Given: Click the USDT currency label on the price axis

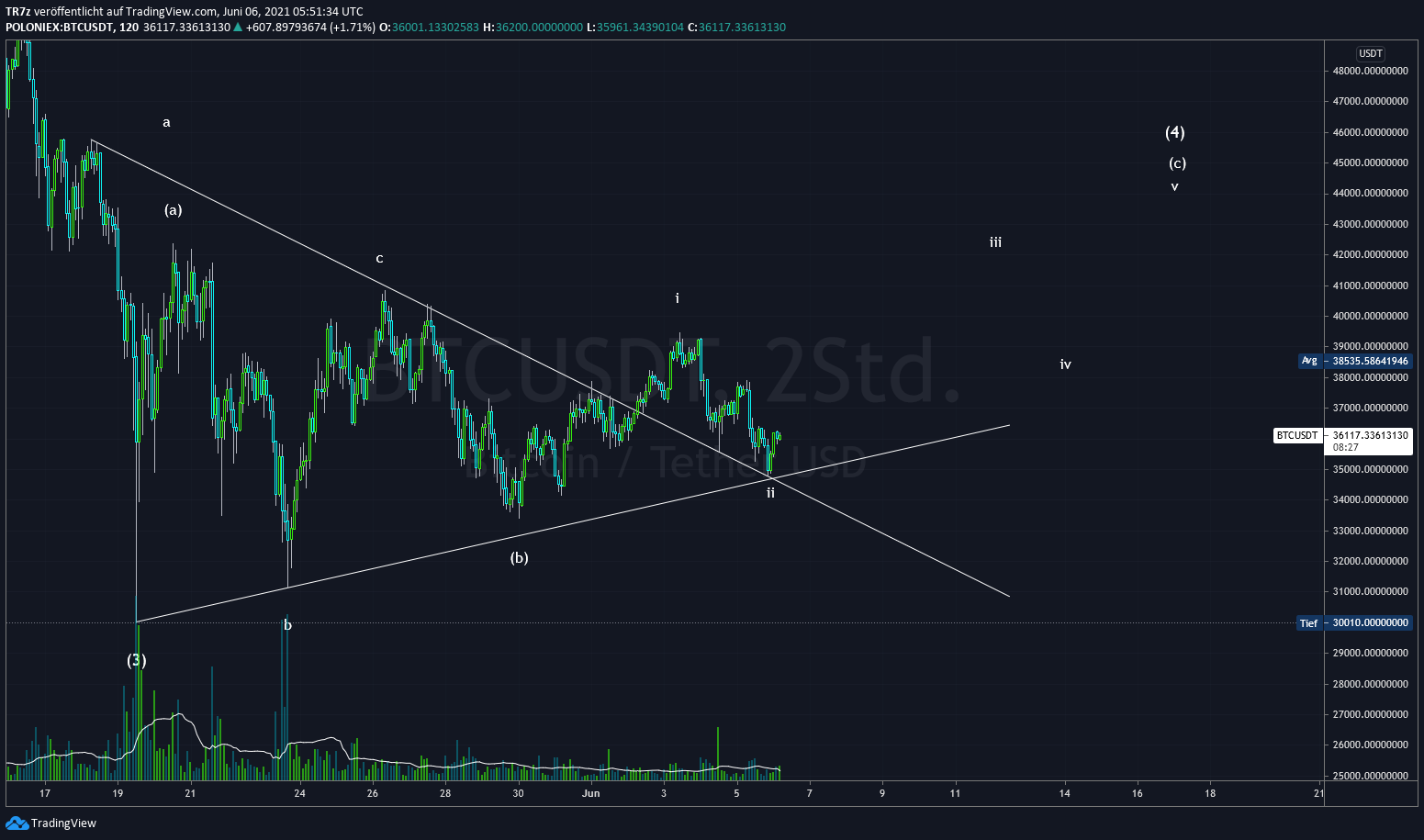Looking at the screenshot, I should pos(1371,54).
